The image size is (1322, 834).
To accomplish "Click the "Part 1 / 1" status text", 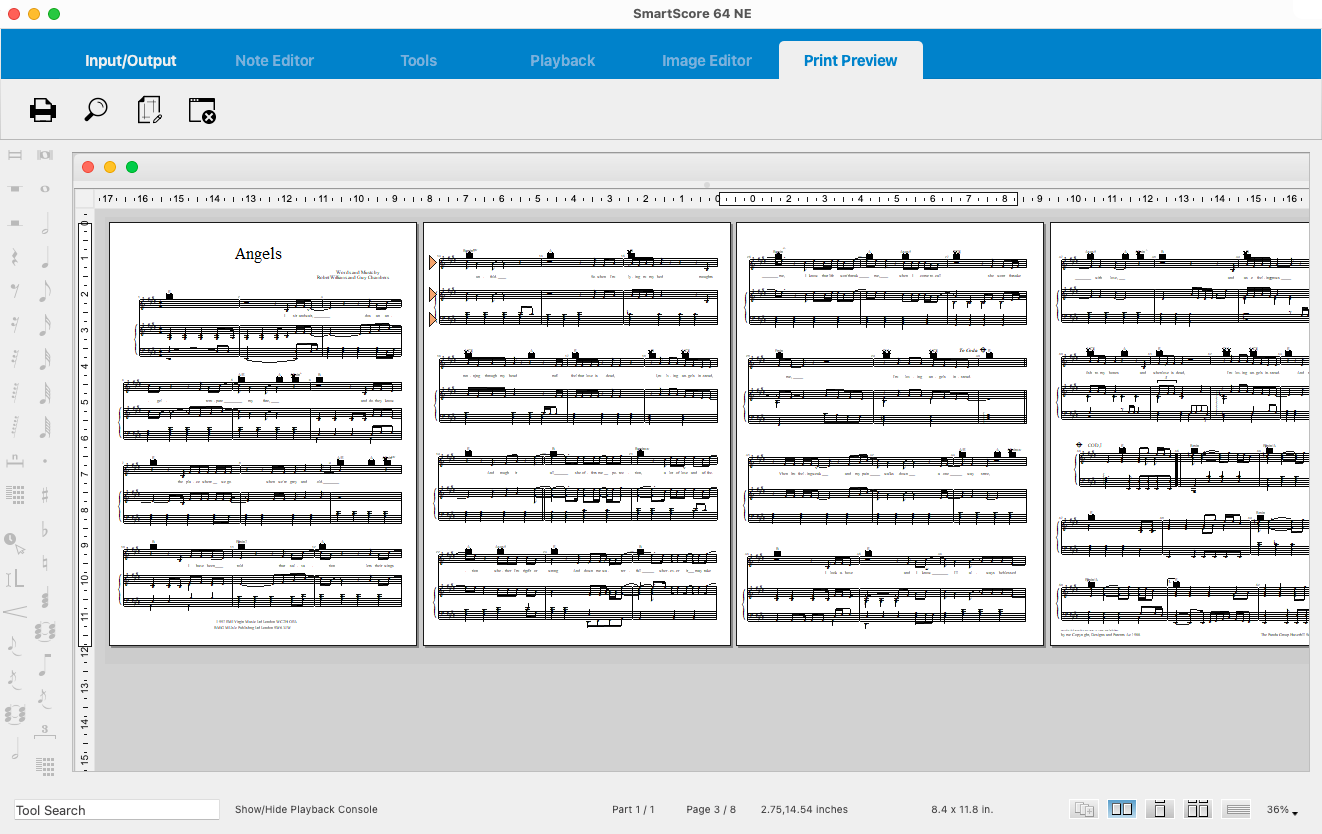I will 633,810.
